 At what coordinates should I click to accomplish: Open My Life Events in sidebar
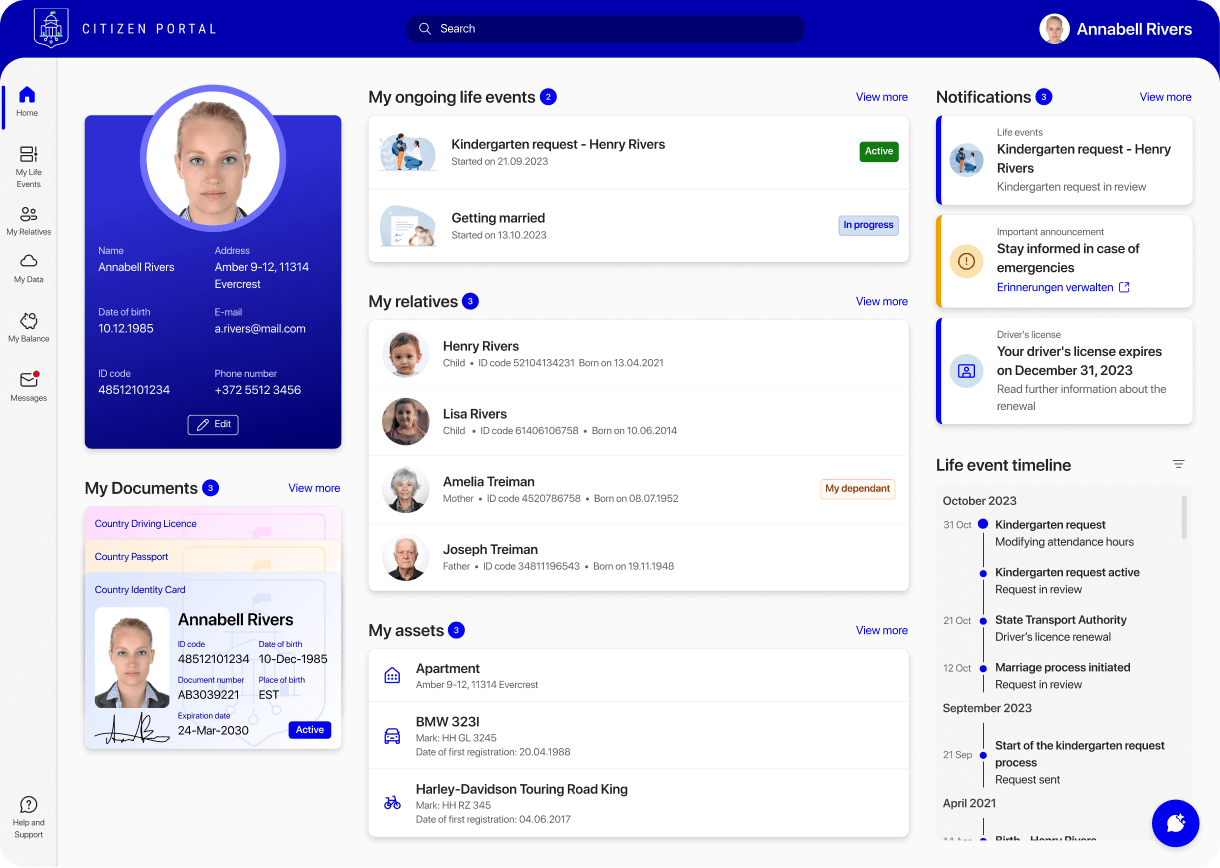tap(28, 166)
